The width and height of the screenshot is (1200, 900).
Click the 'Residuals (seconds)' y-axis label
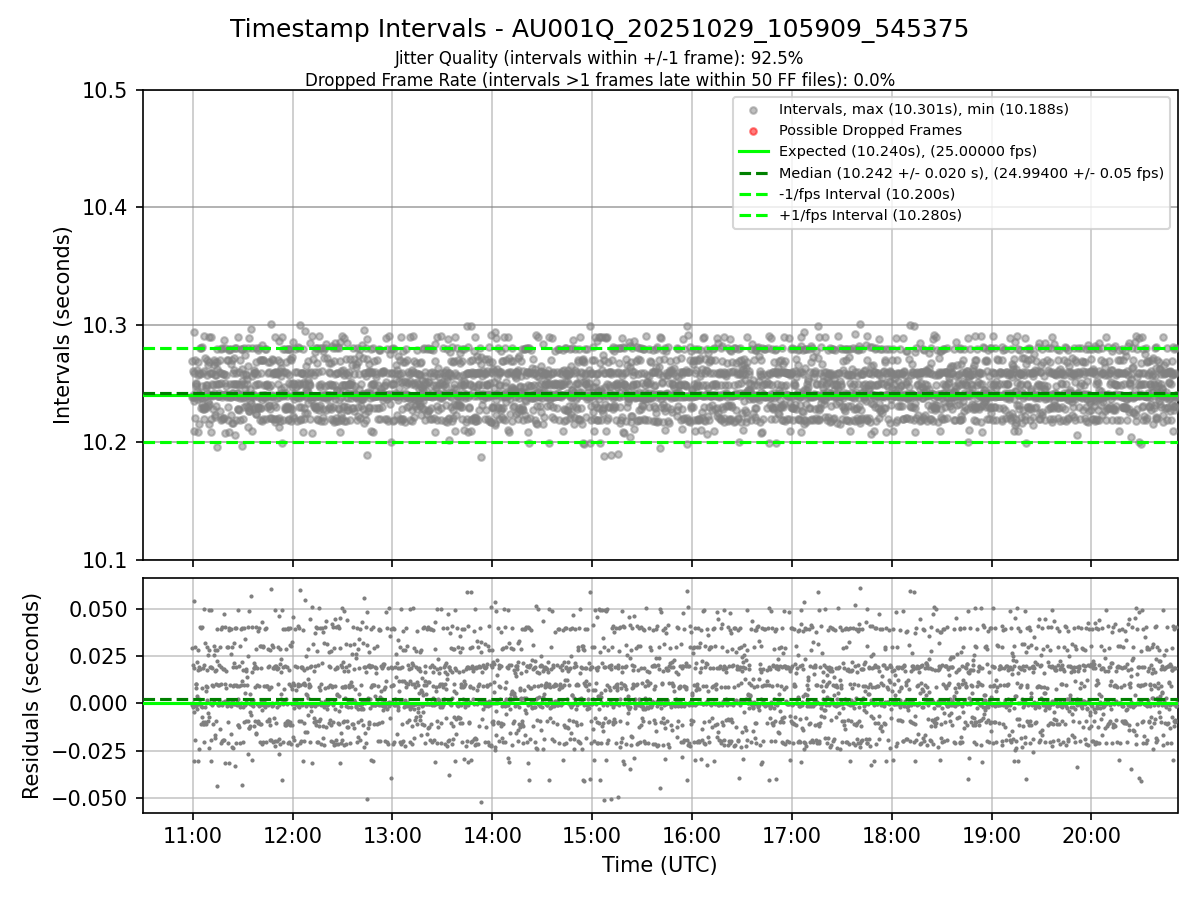coord(32,696)
